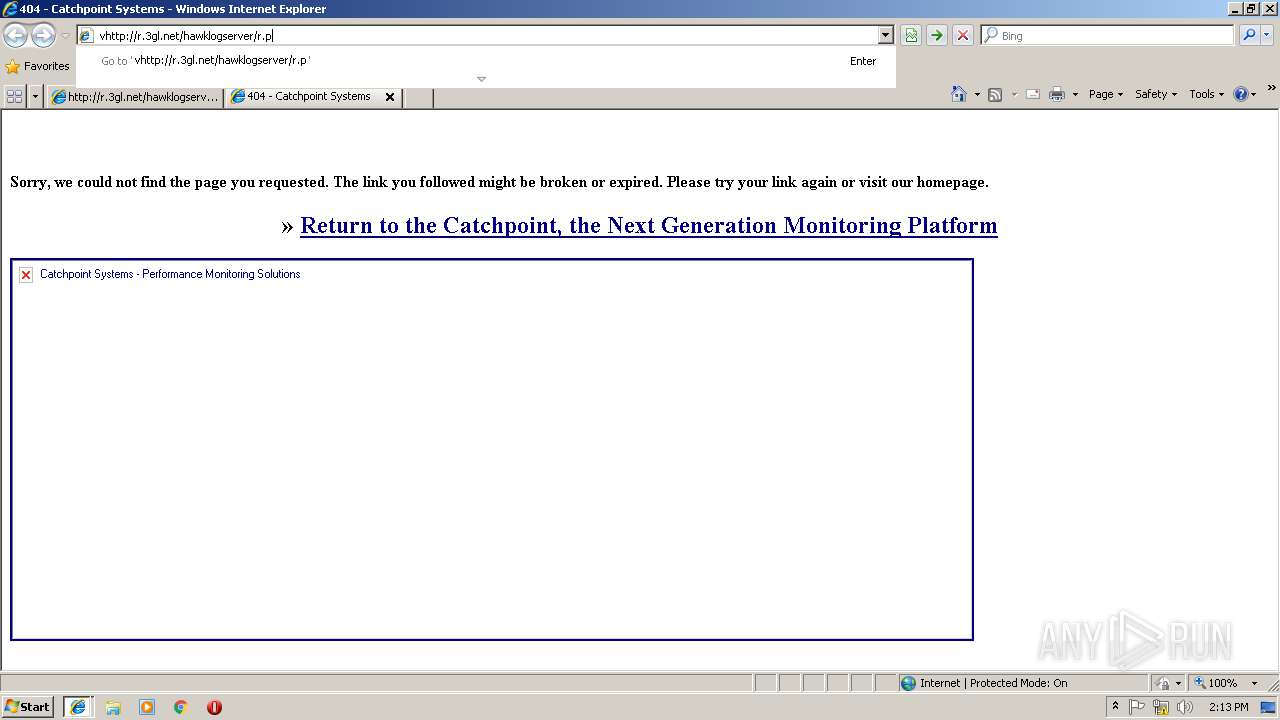Viewport: 1280px width, 720px height.
Task: Click the Zoom level 100% button
Action: coord(1215,683)
